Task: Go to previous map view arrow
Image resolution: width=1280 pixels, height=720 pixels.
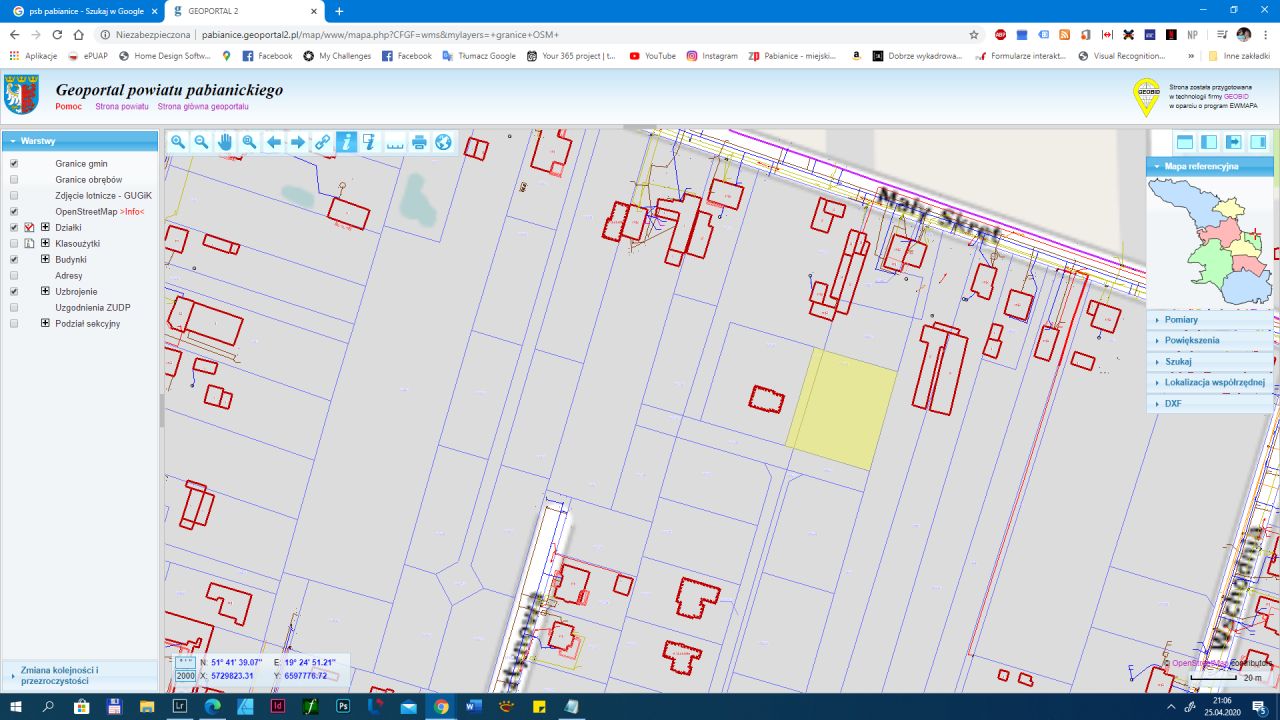Action: coord(274,142)
